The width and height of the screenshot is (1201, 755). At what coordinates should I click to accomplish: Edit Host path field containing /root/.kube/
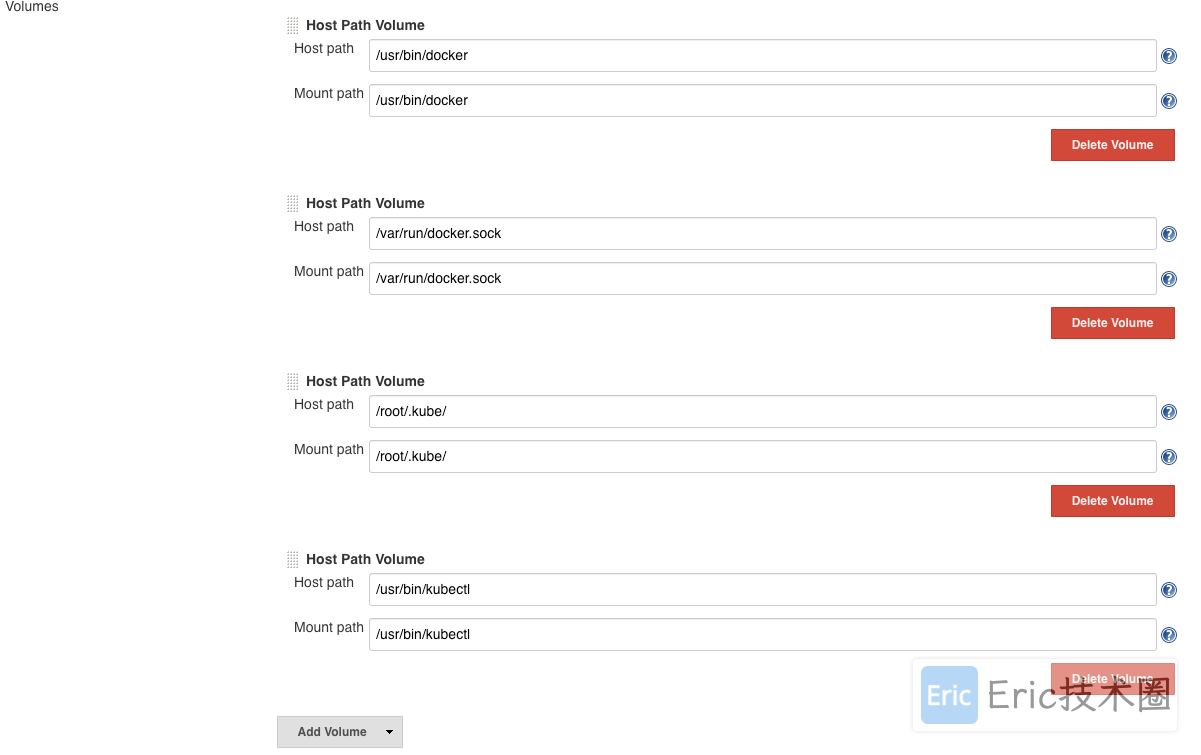[x=763, y=412]
